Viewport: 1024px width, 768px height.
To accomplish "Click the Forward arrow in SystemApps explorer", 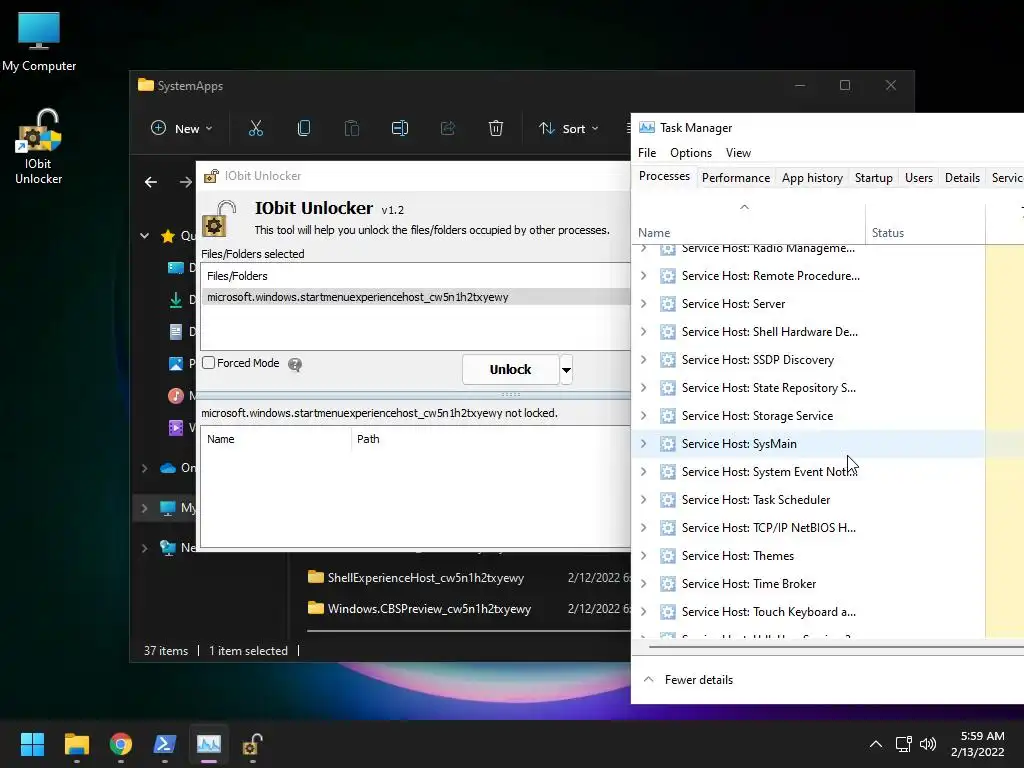I will coord(186,182).
